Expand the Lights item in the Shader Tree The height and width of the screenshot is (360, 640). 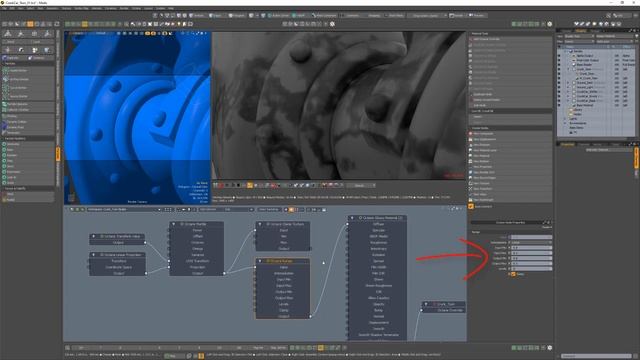tap(565, 119)
